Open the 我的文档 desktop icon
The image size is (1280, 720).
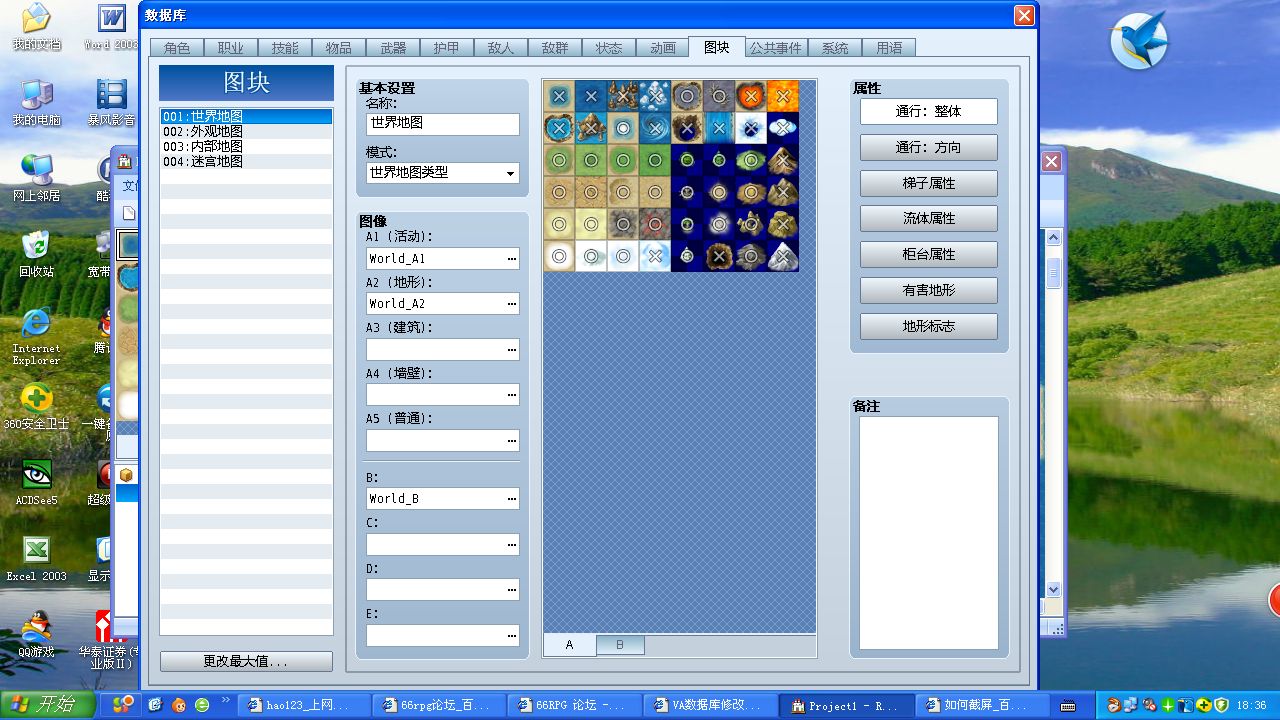(36, 27)
